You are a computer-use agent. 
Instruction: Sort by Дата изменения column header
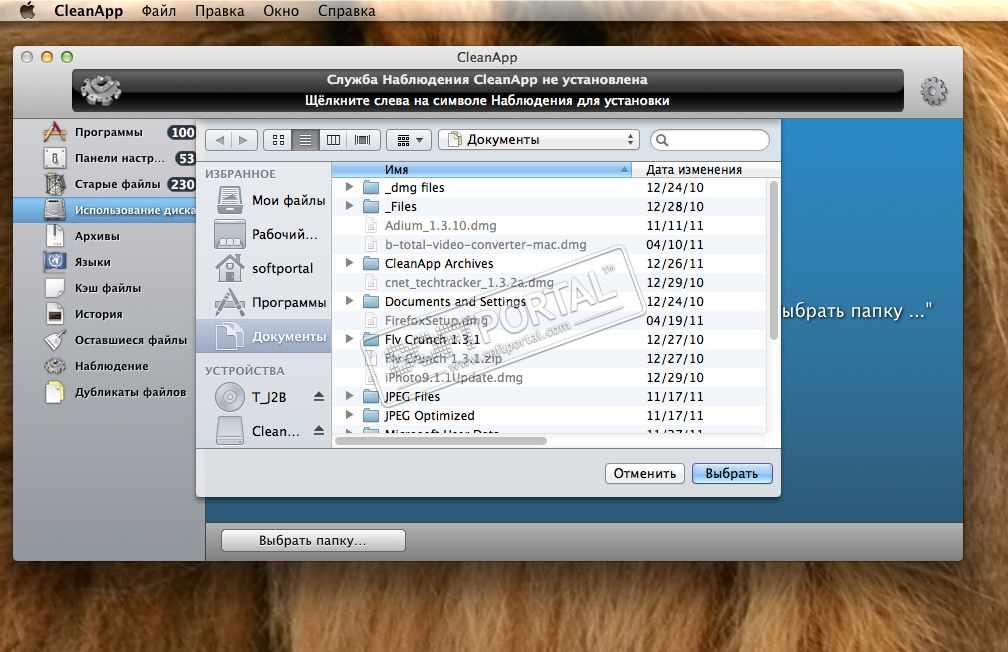[x=706, y=170]
